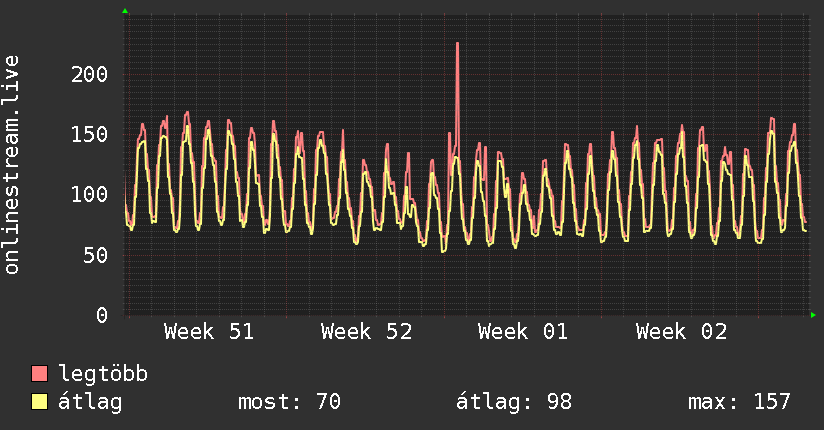Screen dimensions: 824x430
Task: Click the Week 52 axis label
Action: coord(366,332)
